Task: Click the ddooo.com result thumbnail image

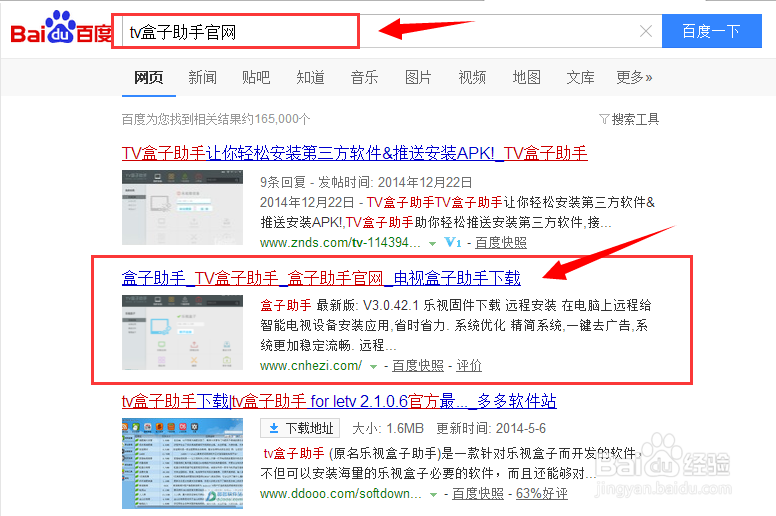Action: click(x=182, y=463)
